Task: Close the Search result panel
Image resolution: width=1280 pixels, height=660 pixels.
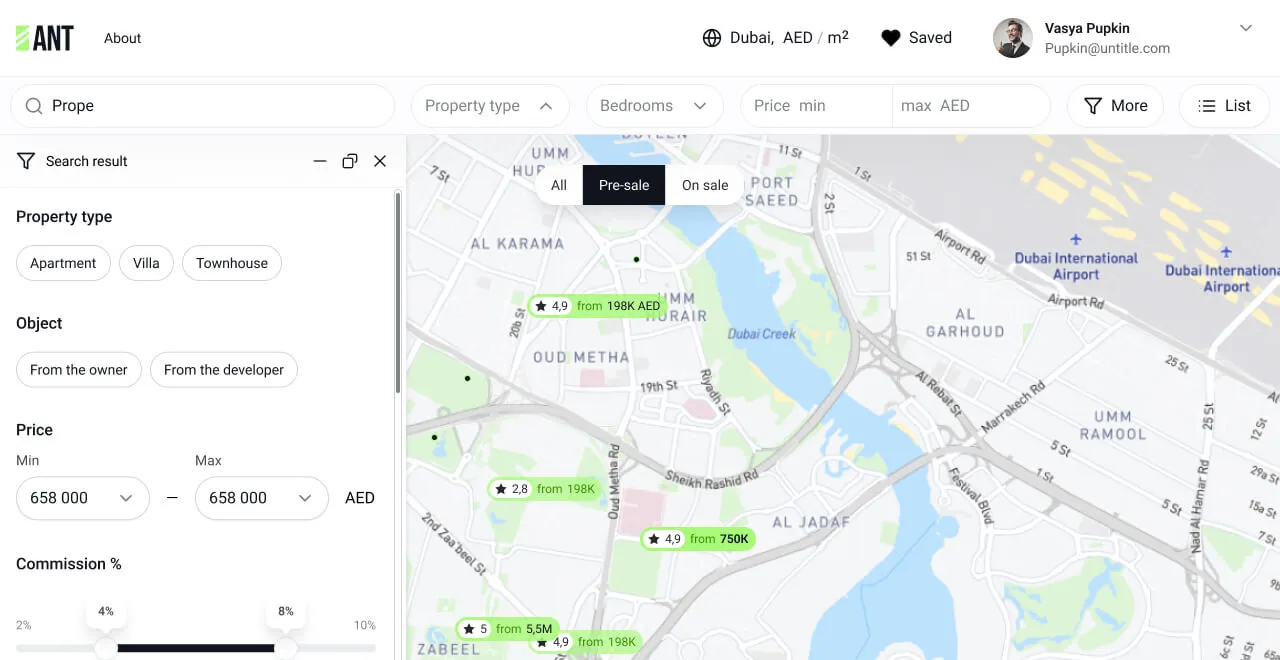Action: [380, 161]
